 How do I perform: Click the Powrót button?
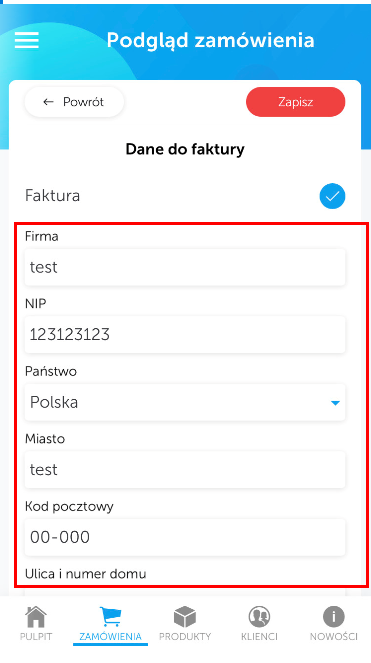(74, 102)
